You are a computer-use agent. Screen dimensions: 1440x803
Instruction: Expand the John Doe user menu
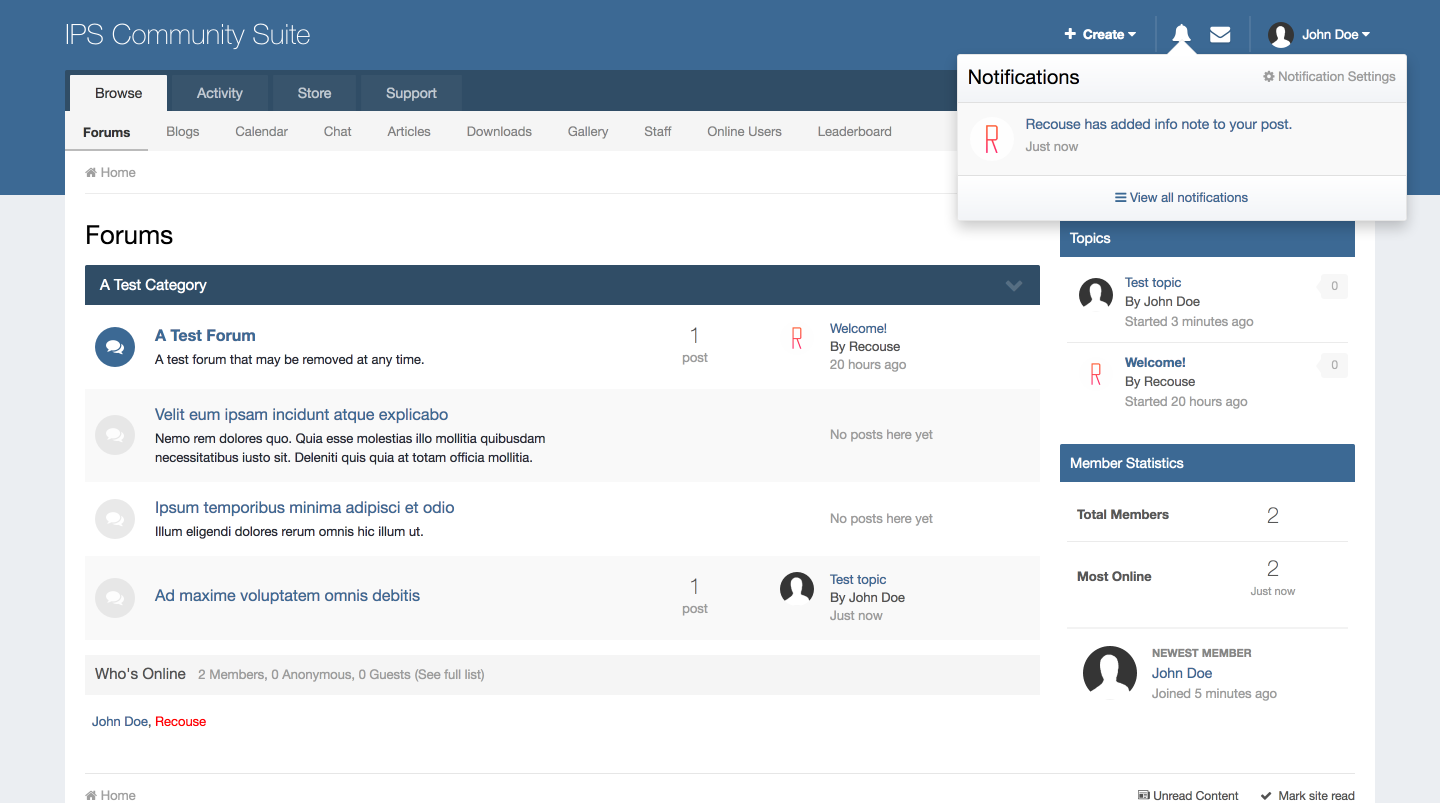pyautogui.click(x=1319, y=35)
